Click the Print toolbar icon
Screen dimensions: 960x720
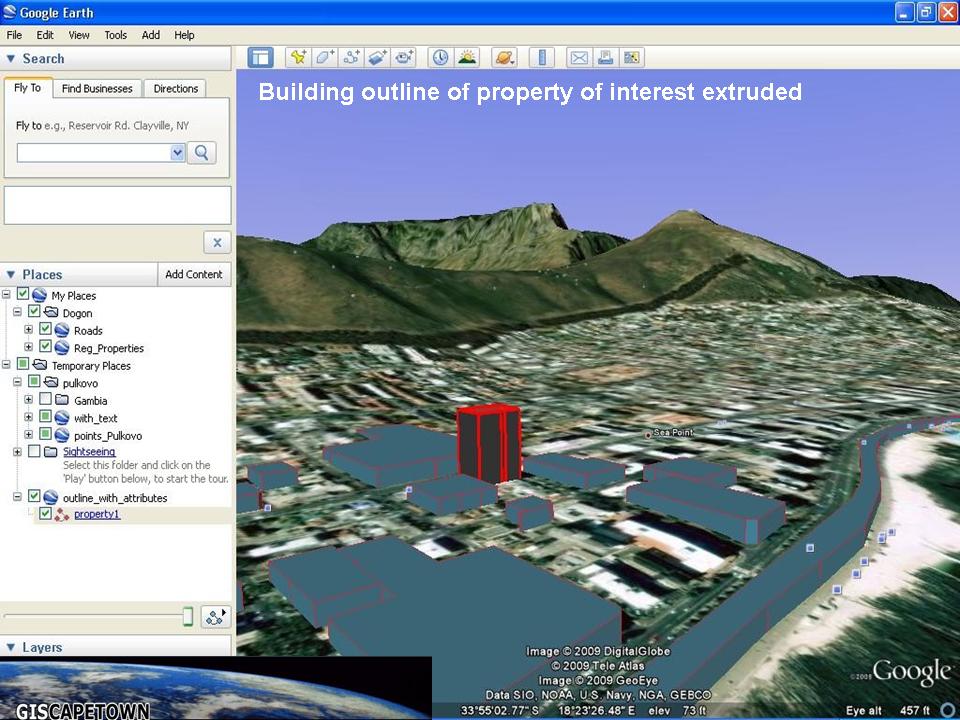[x=605, y=58]
